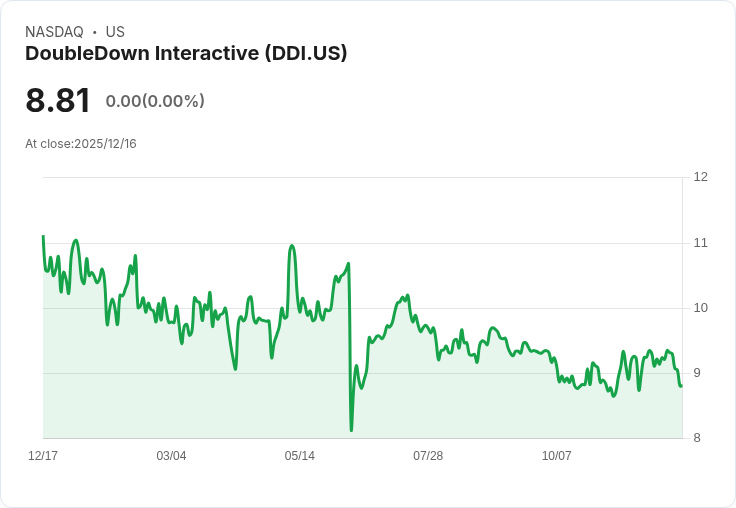Inspect the chart line's starting point
The width and height of the screenshot is (736, 508).
44,236
